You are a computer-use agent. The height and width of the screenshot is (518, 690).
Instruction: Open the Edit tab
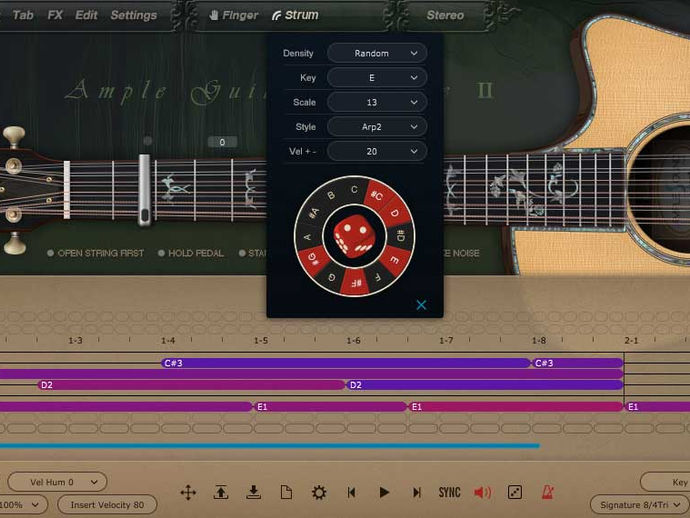(x=86, y=15)
